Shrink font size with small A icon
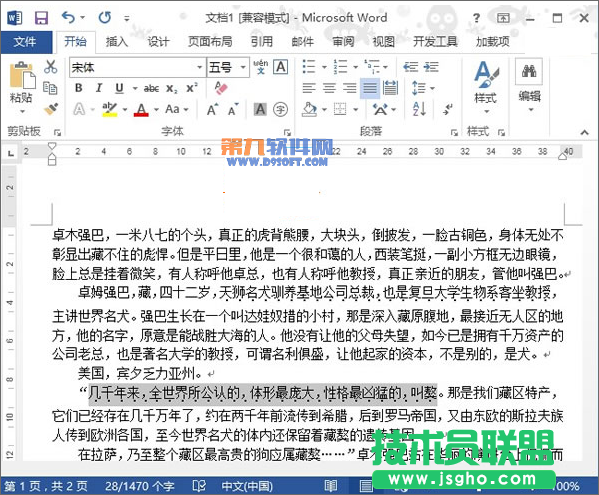 [233, 110]
